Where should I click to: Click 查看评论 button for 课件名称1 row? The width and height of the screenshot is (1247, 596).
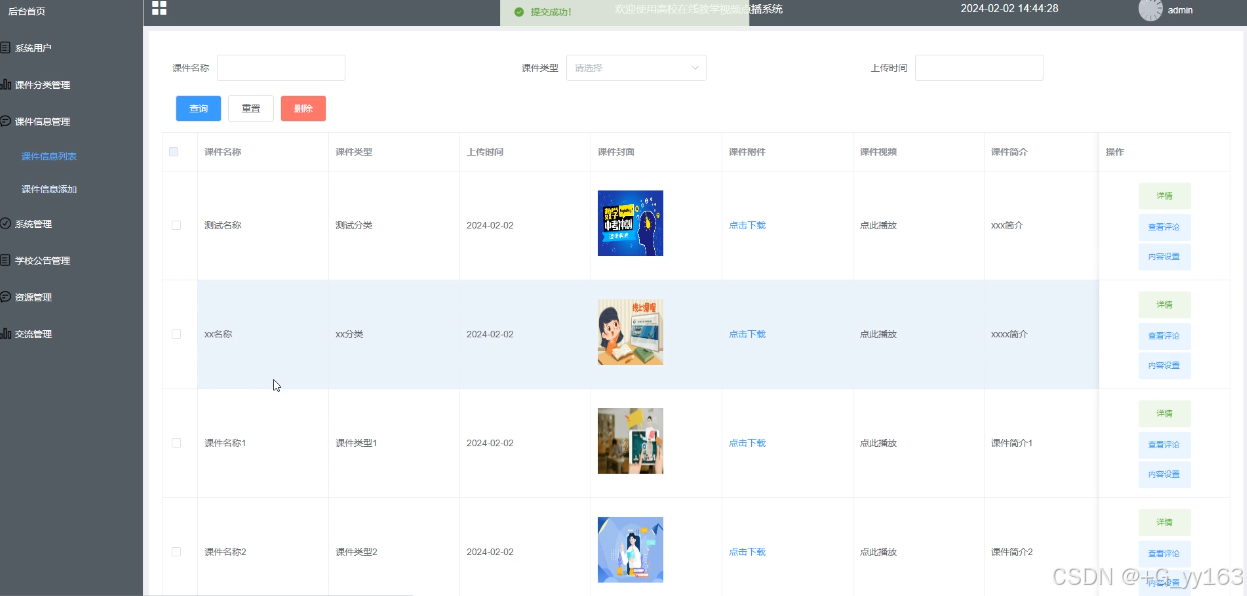(1164, 445)
